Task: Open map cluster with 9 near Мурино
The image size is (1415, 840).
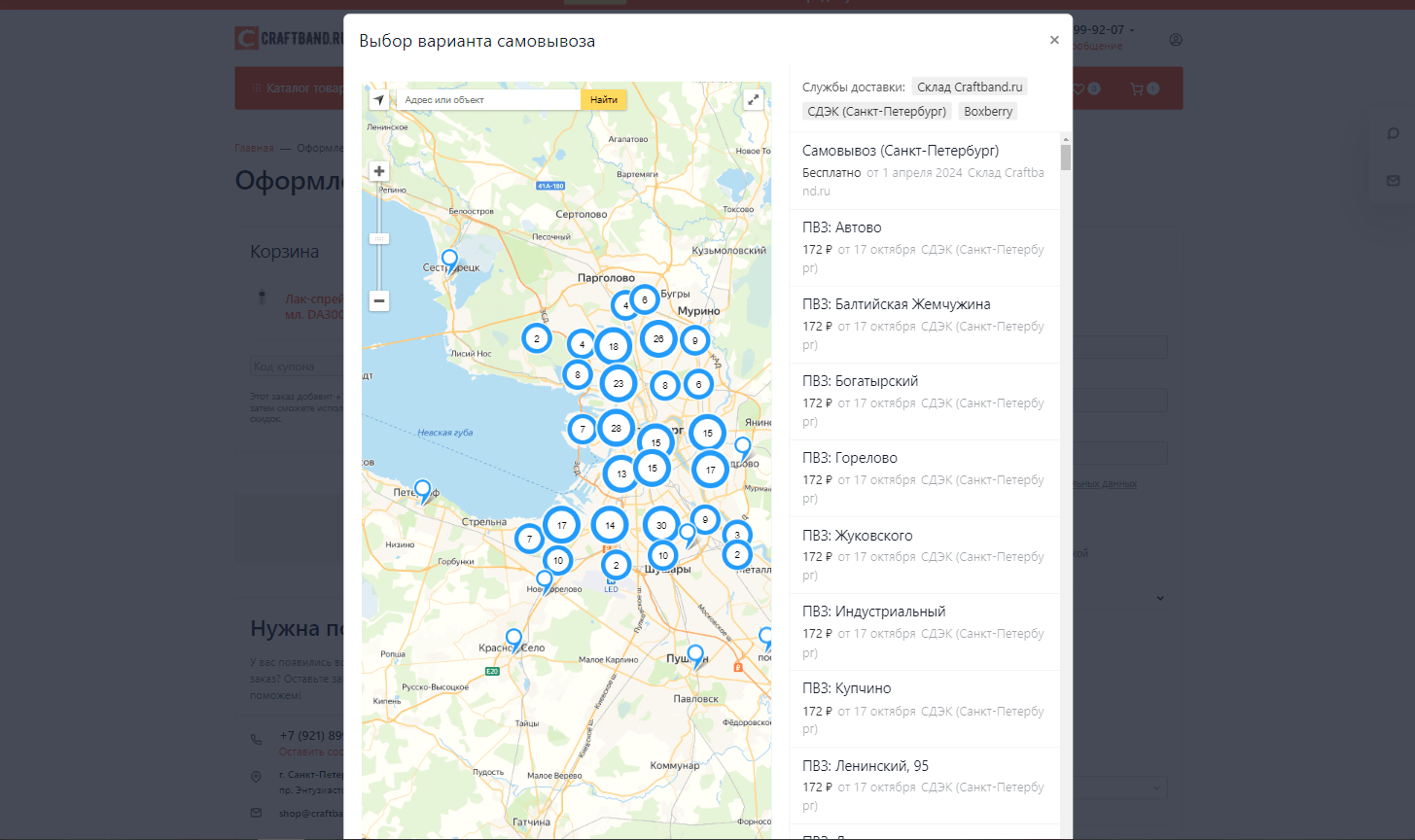Action: 694,340
